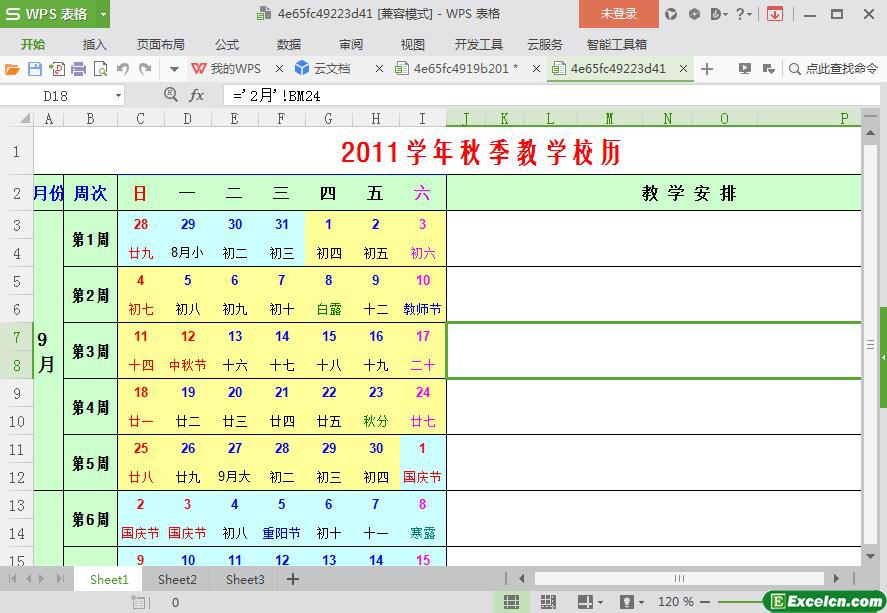Click the Open folder icon

click(x=12, y=69)
